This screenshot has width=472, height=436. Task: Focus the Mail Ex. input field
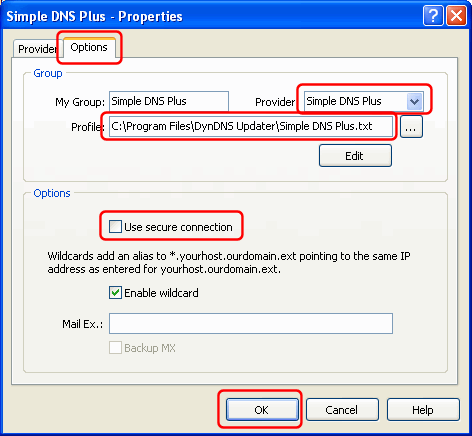coord(251,323)
